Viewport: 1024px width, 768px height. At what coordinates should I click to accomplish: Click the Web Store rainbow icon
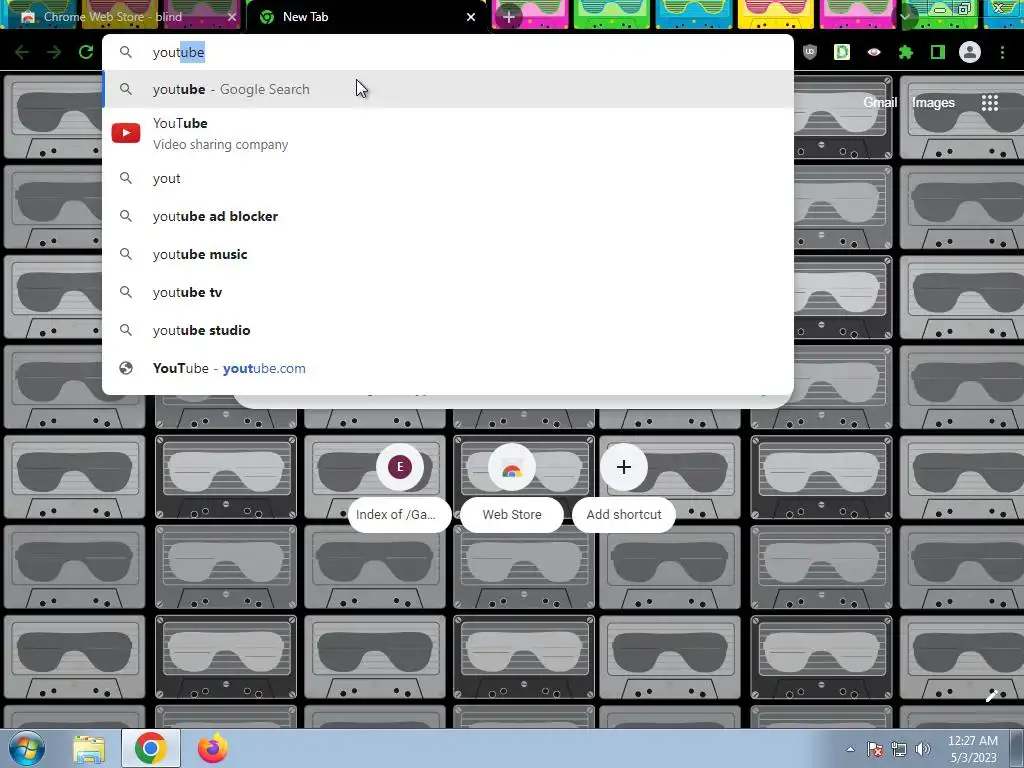[x=511, y=469]
